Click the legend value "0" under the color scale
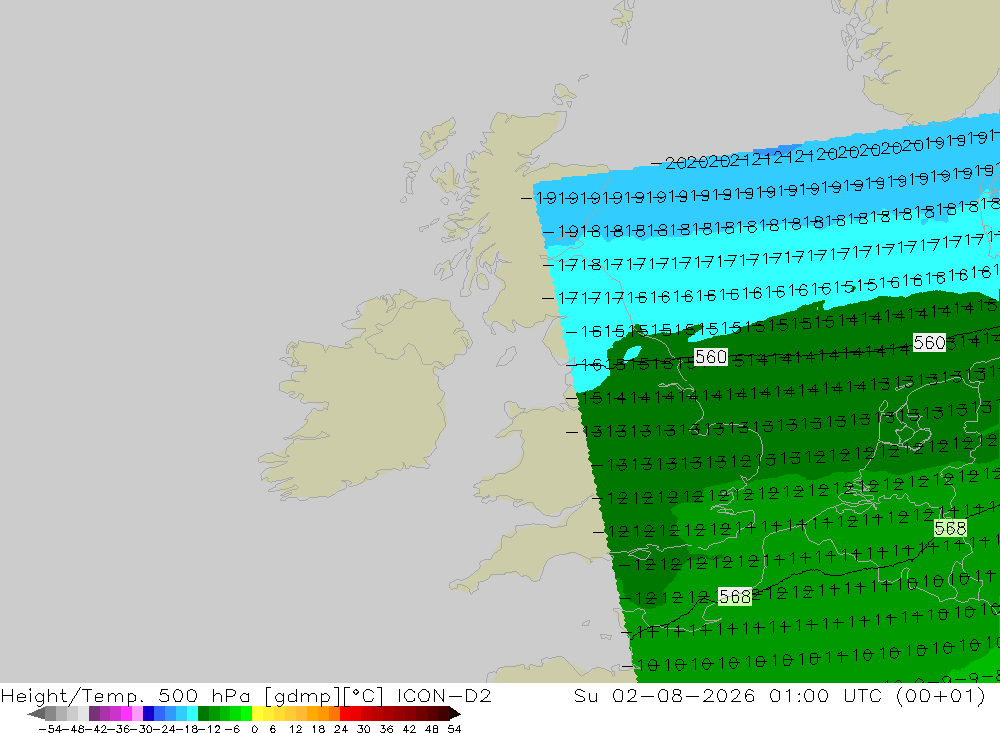Viewport: 1000px width, 733px height. click(x=254, y=729)
